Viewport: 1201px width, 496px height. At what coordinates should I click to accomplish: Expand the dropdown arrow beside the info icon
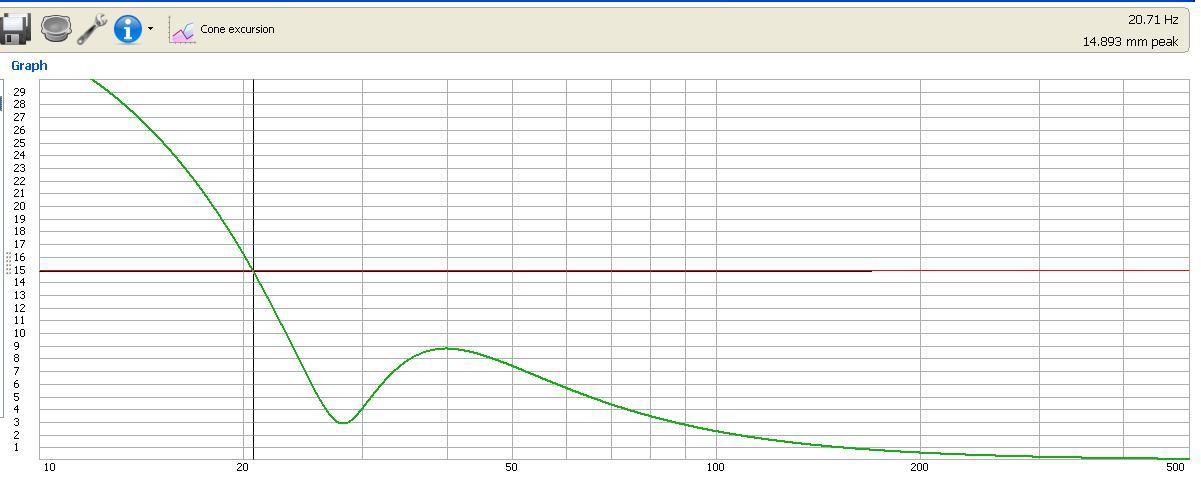[x=150, y=29]
